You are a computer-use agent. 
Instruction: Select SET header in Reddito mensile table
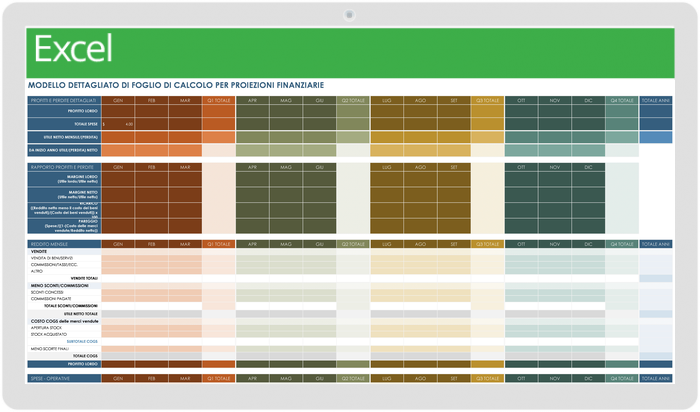click(454, 244)
